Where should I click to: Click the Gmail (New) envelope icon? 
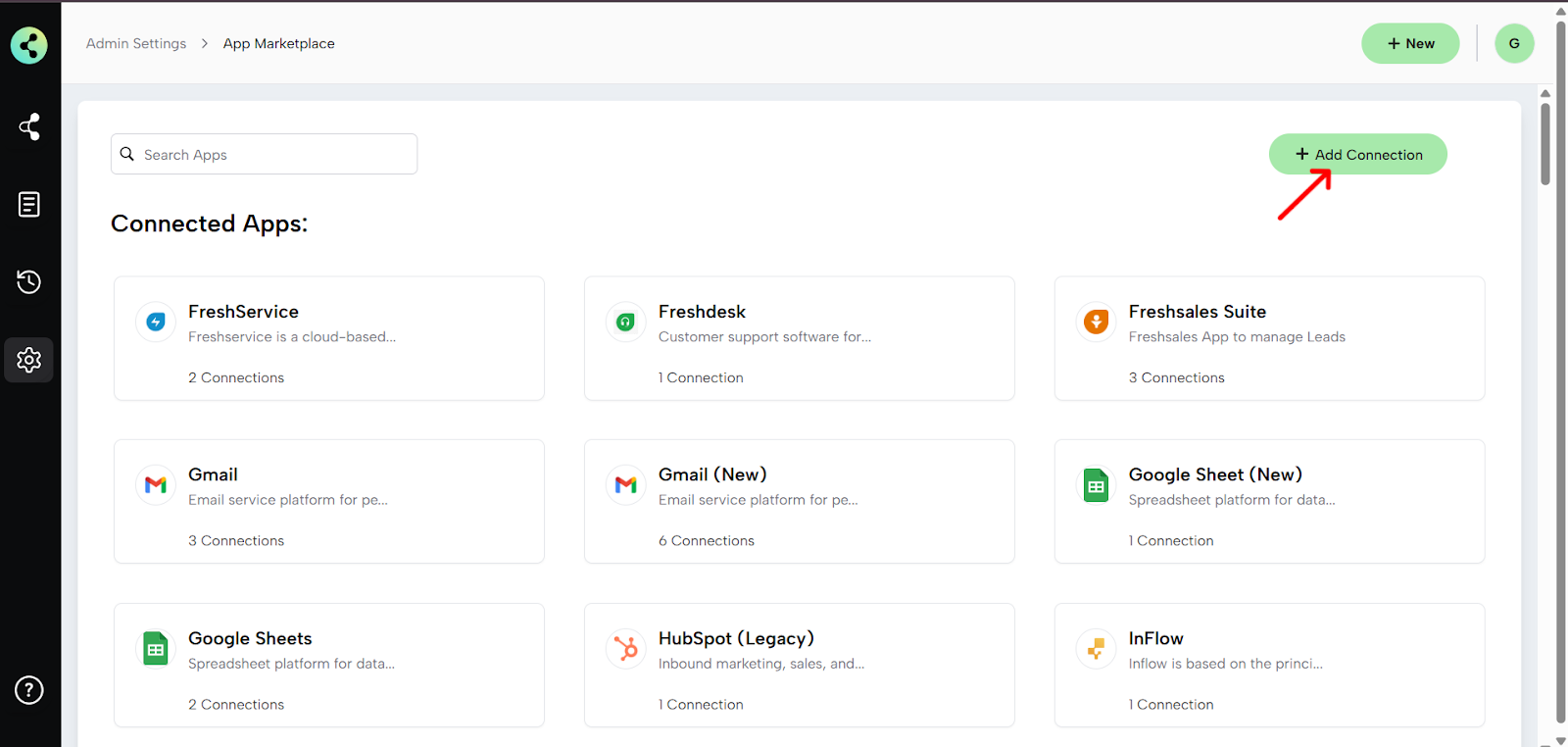(625, 484)
